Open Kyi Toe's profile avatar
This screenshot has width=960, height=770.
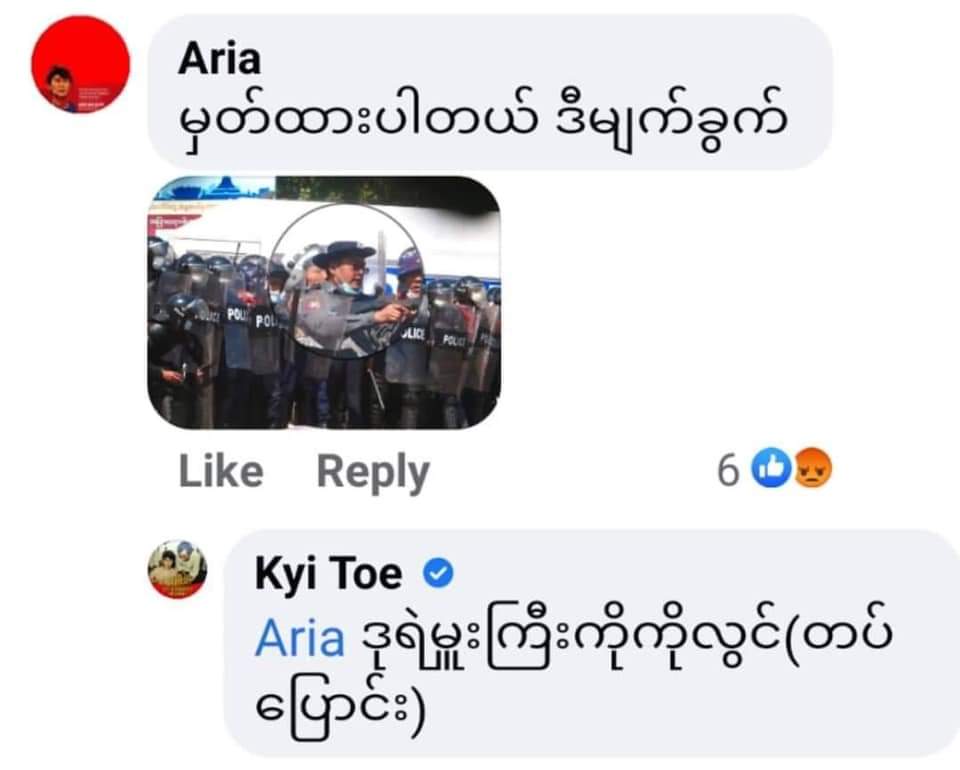(178, 569)
